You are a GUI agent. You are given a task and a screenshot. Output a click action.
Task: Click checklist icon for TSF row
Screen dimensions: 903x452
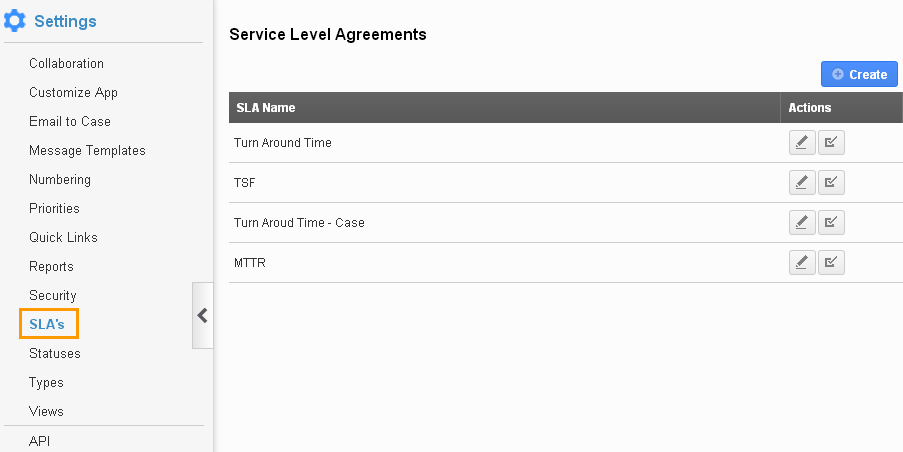pyautogui.click(x=831, y=183)
